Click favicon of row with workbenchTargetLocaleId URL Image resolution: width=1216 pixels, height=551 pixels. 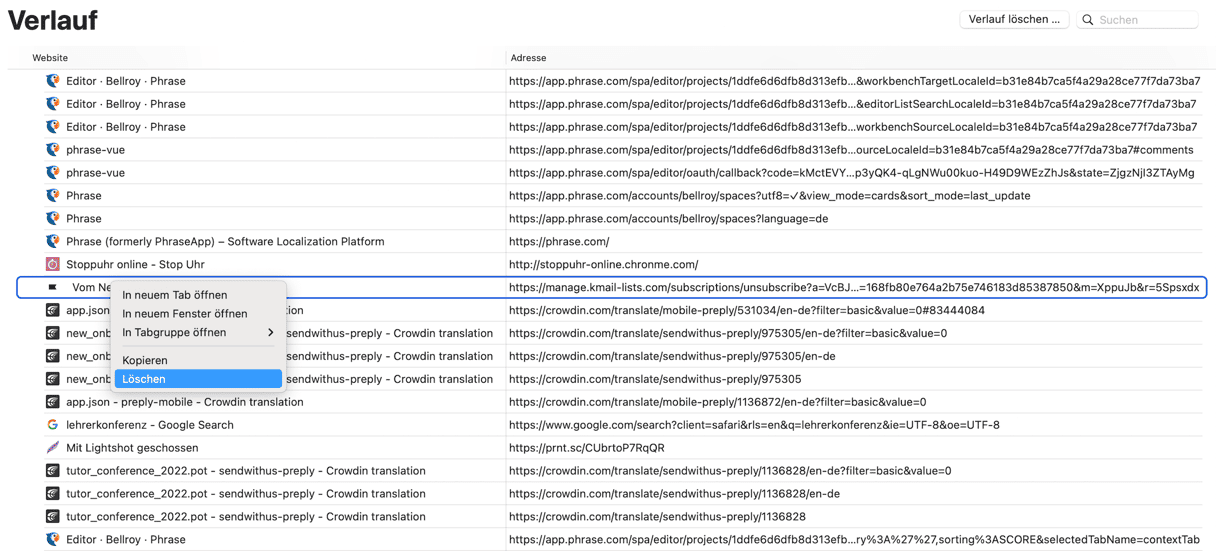[53, 80]
